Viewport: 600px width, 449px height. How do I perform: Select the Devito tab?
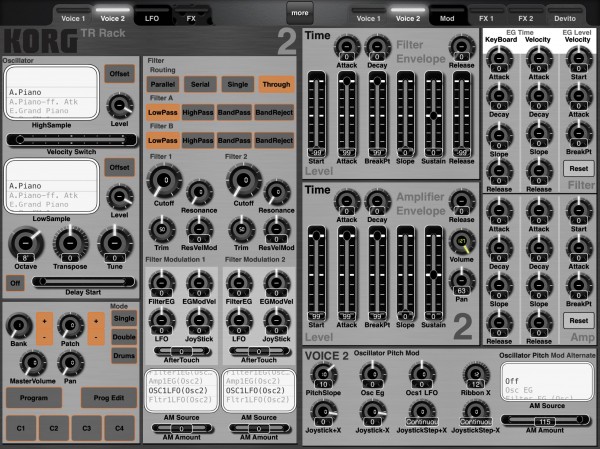click(565, 16)
